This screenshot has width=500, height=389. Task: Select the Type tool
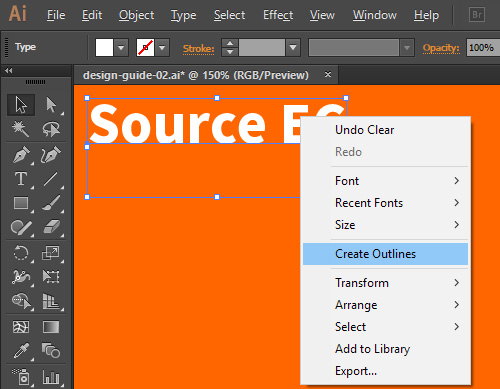pyautogui.click(x=21, y=179)
